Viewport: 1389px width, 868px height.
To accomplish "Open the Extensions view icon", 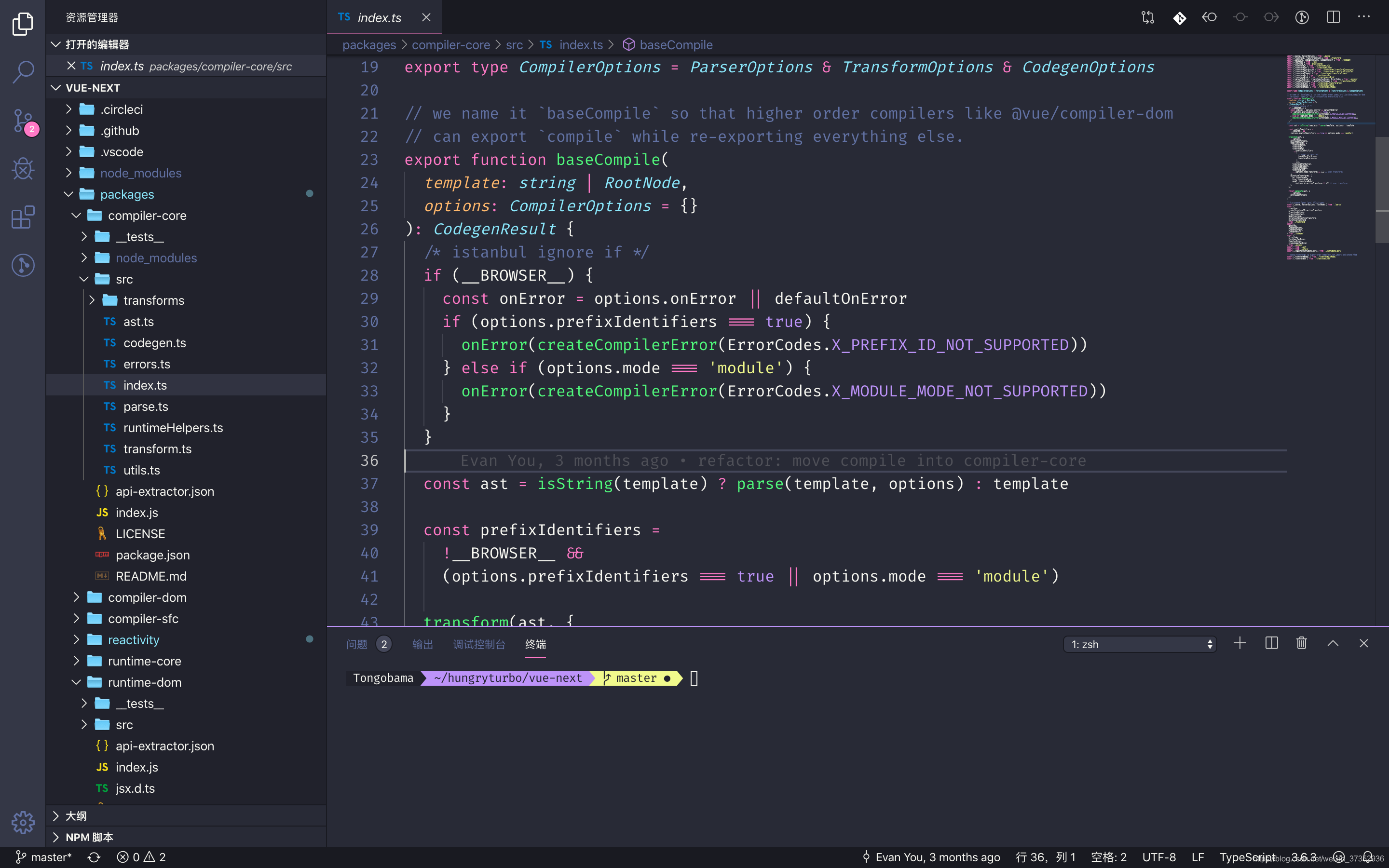I will click(x=23, y=217).
